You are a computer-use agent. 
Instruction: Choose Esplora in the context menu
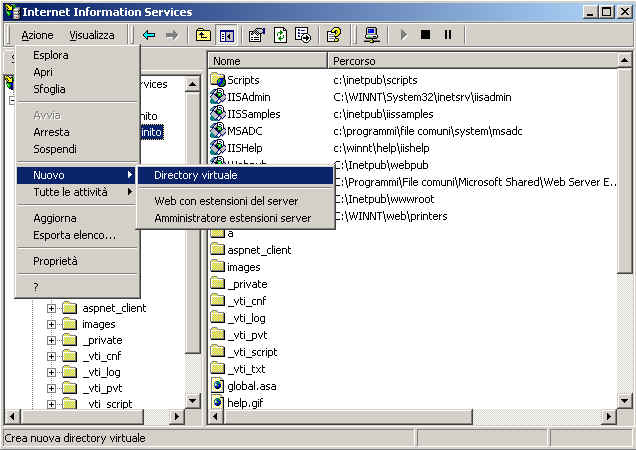click(76, 55)
